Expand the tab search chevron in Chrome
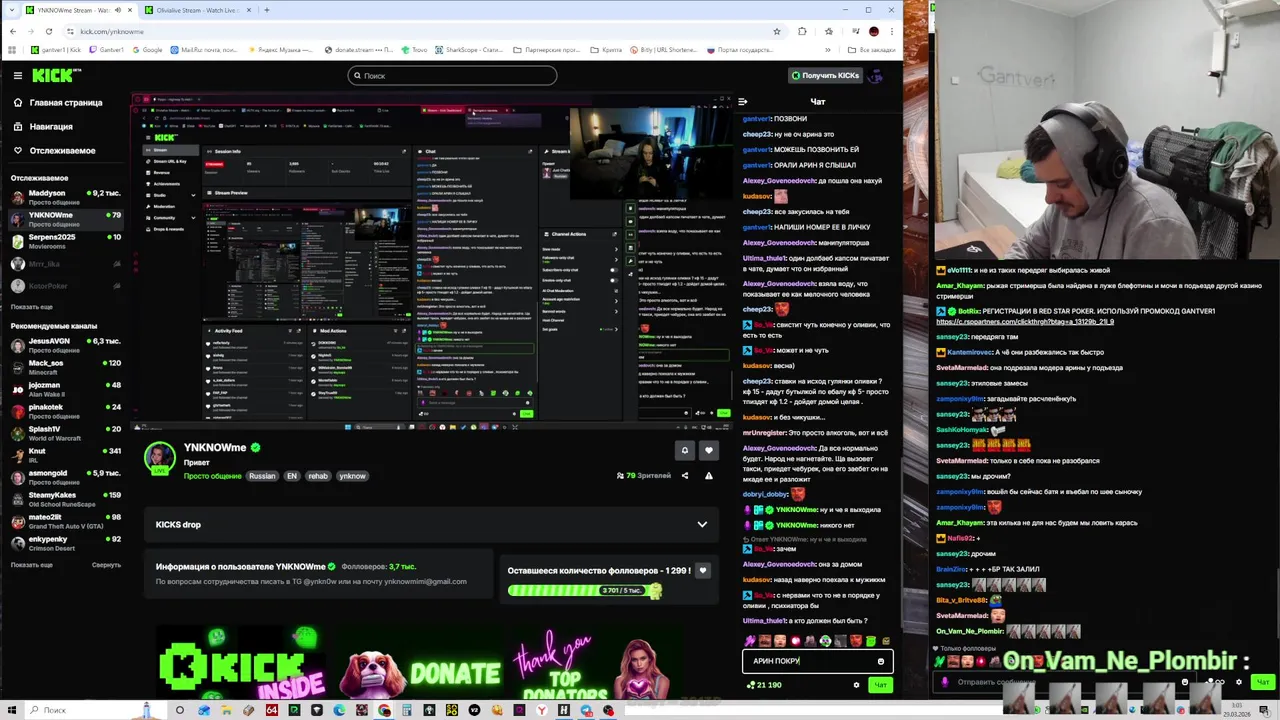Image resolution: width=1280 pixels, height=720 pixels. point(10,10)
